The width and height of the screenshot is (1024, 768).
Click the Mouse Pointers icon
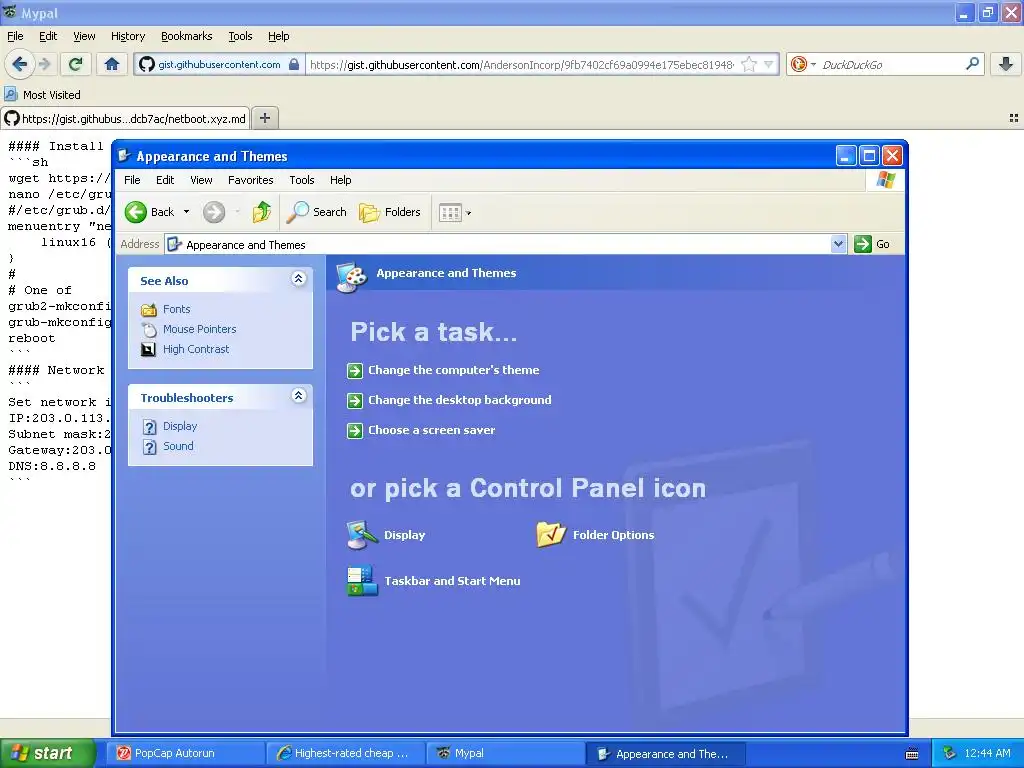[149, 329]
